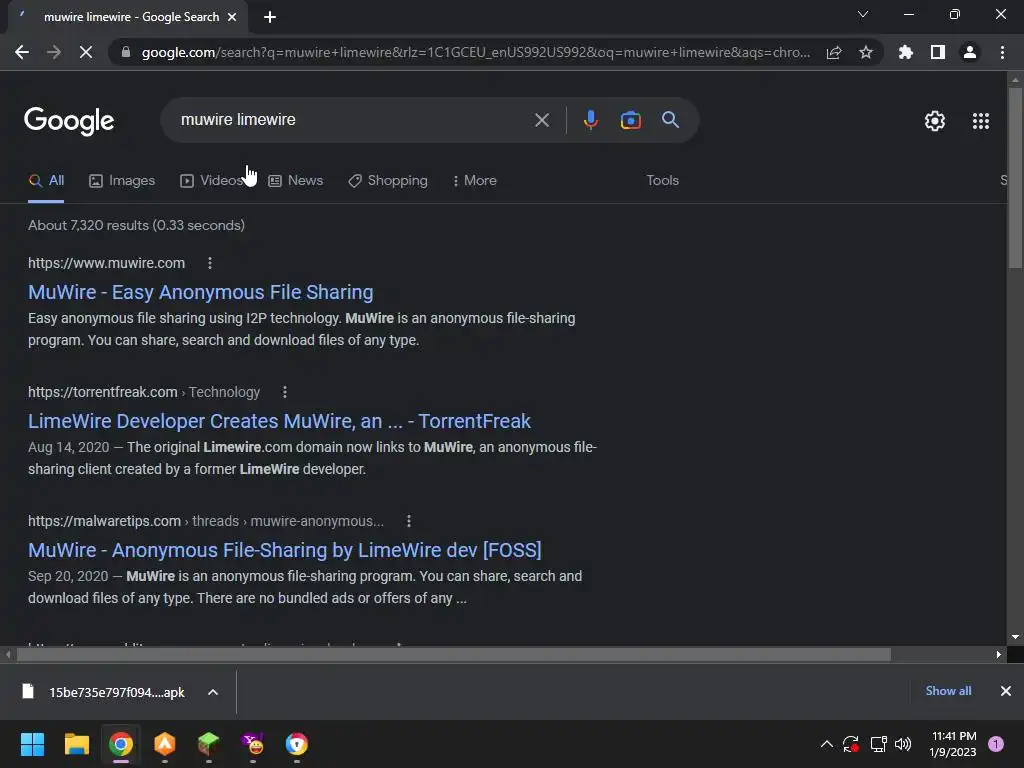This screenshot has width=1024, height=768.
Task: Open LimeWire Developer Creates MuWire TorrentFreak link
Action: tap(280, 421)
